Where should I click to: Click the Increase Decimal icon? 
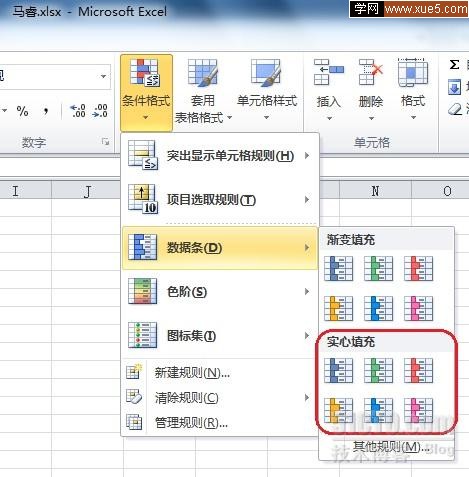[x=77, y=111]
